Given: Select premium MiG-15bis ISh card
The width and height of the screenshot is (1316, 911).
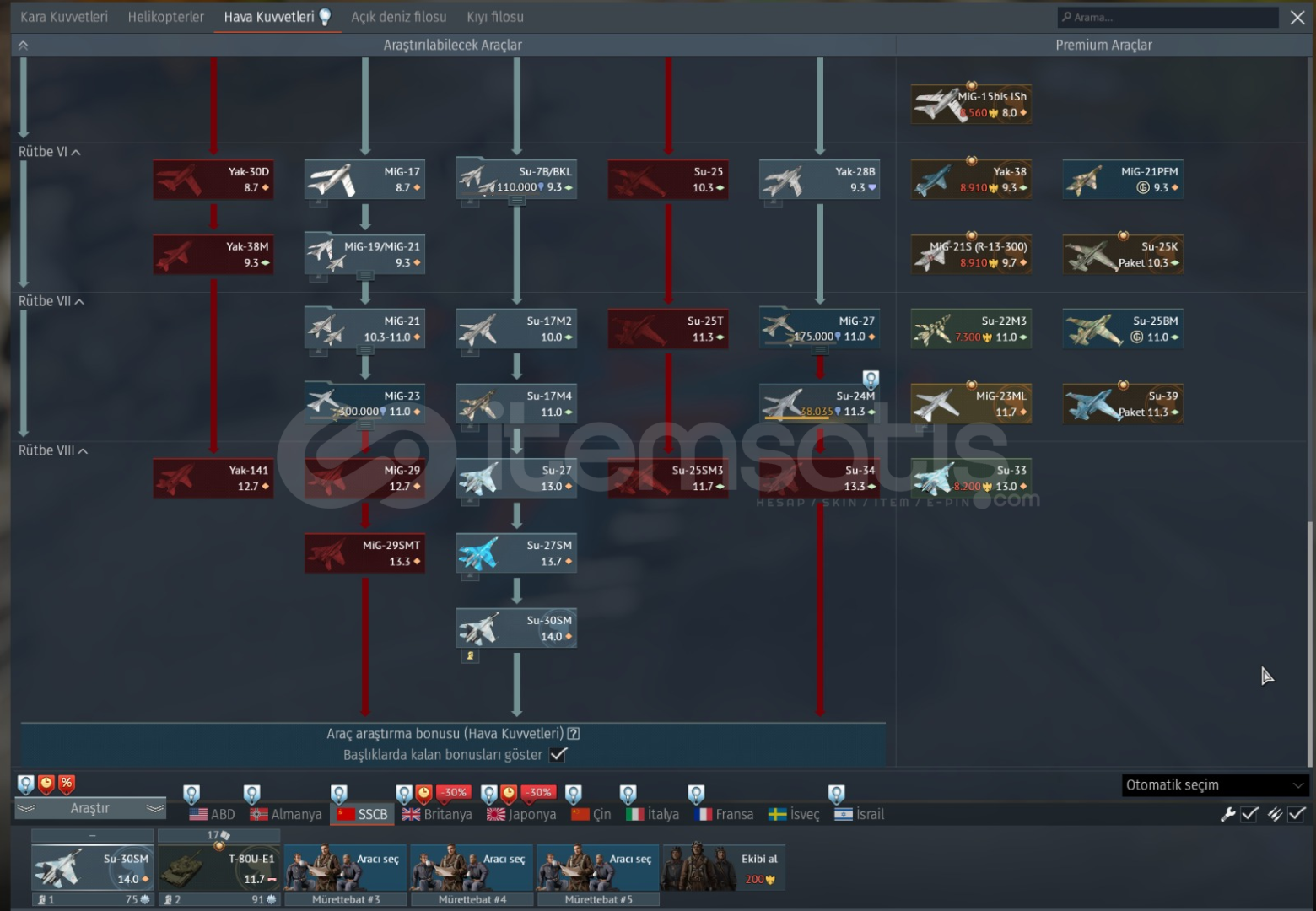Looking at the screenshot, I should pyautogui.click(x=971, y=105).
